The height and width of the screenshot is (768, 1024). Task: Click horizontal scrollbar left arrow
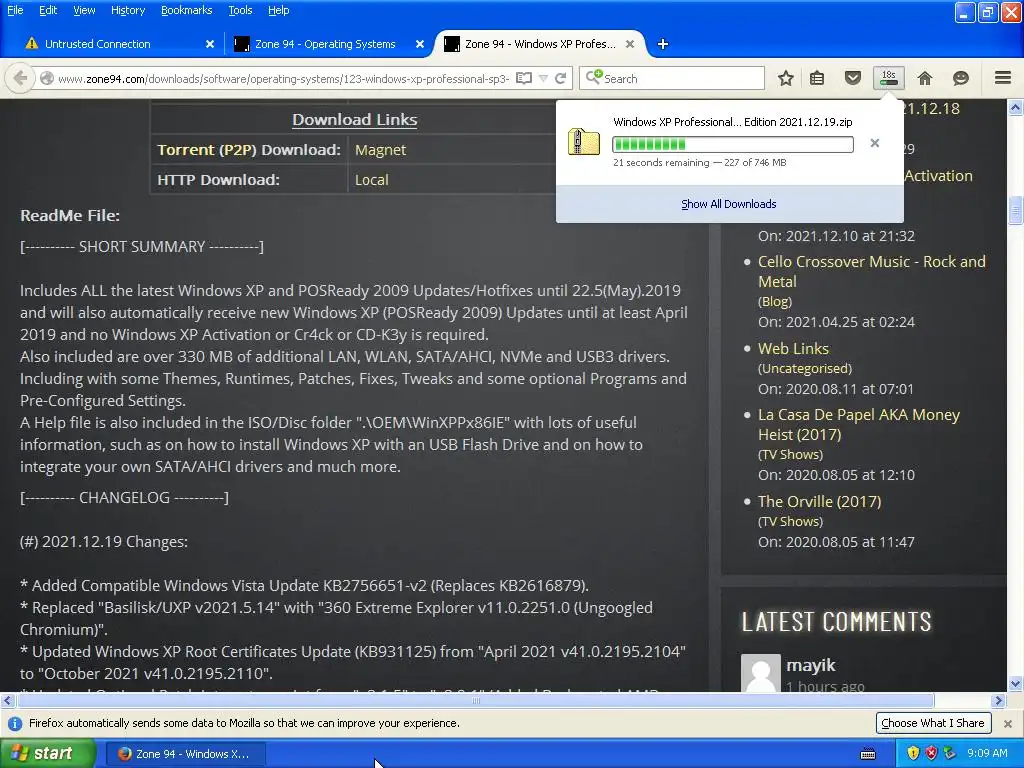point(7,701)
